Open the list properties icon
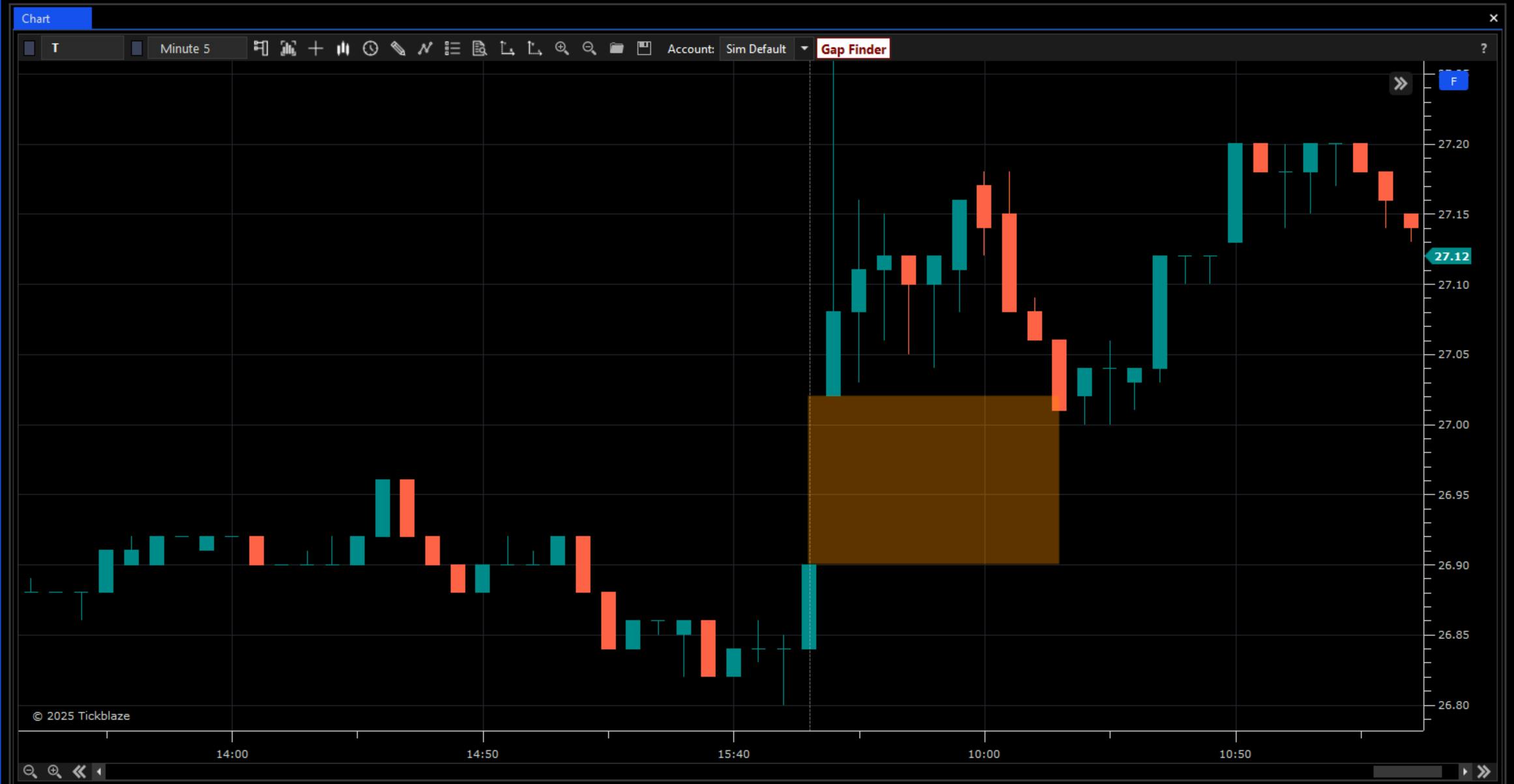Screen dimensions: 1514x784 click(452, 48)
